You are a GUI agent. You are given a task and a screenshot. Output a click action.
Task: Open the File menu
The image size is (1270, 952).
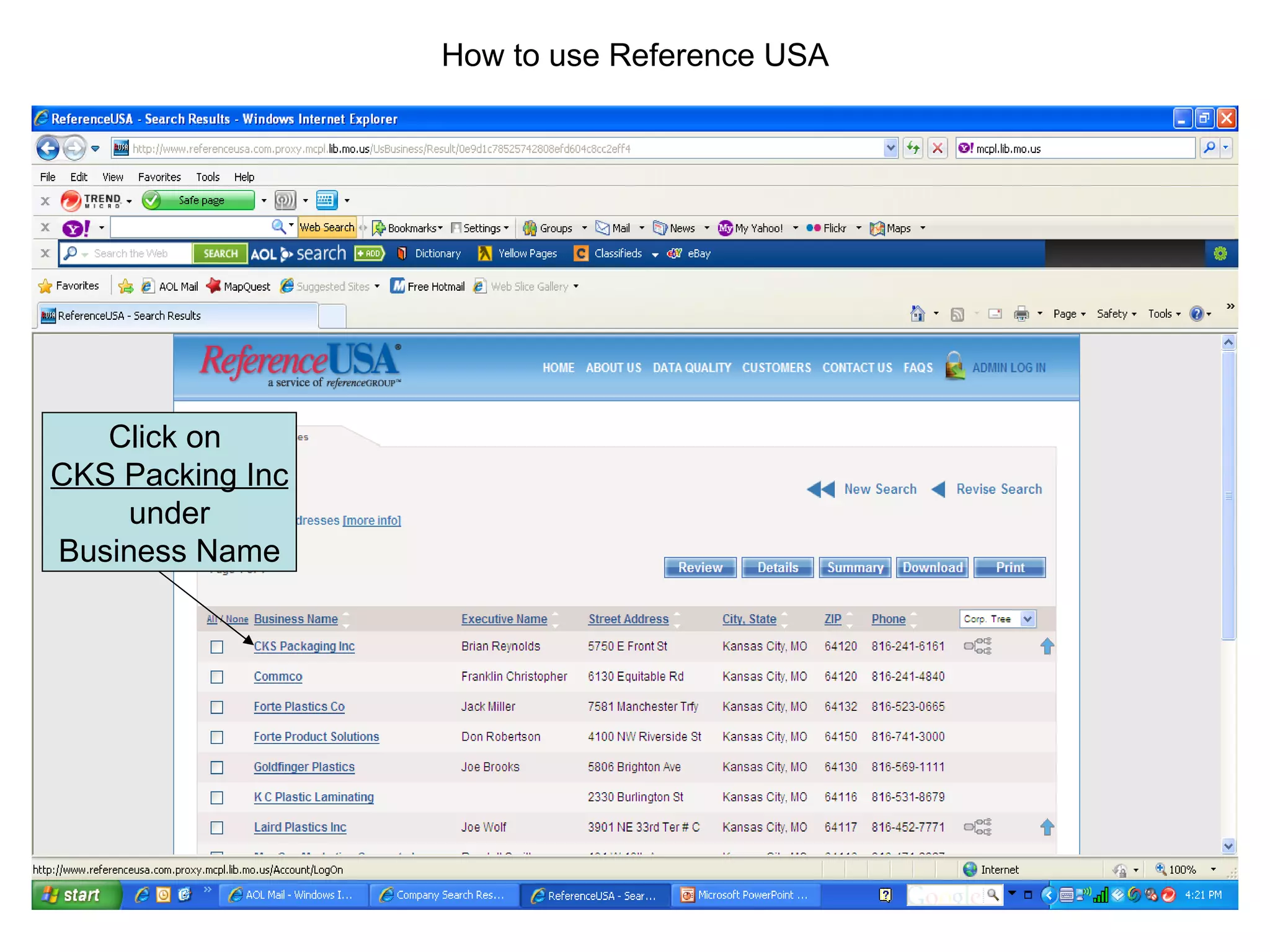[x=48, y=177]
